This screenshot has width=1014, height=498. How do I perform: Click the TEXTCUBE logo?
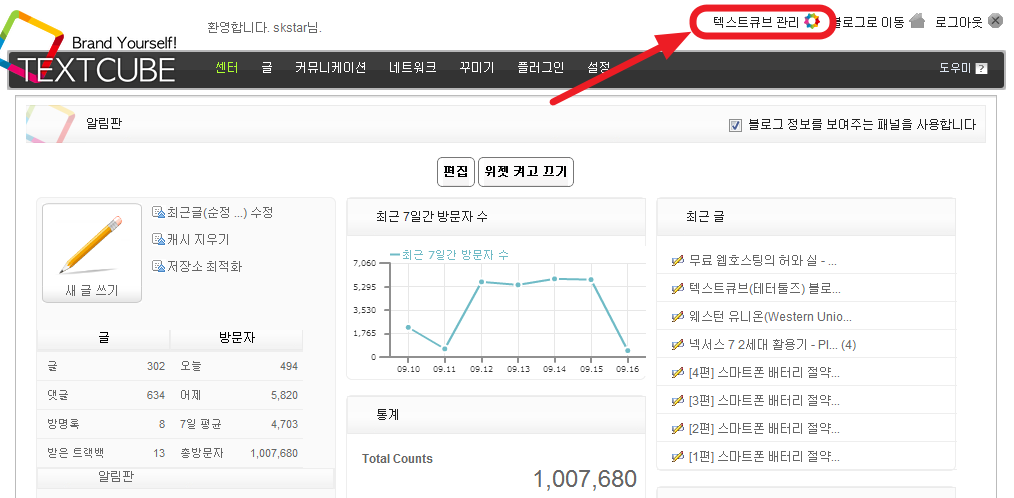tap(96, 70)
